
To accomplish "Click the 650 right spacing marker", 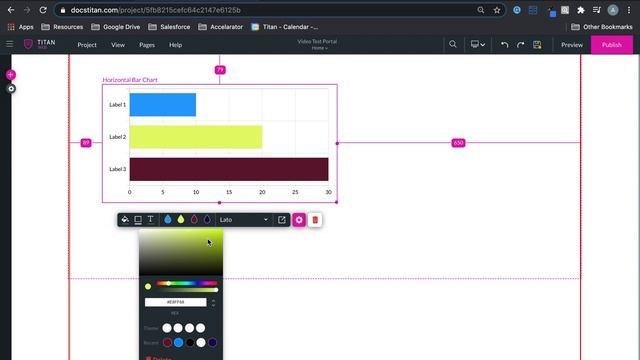I will pyautogui.click(x=458, y=143).
